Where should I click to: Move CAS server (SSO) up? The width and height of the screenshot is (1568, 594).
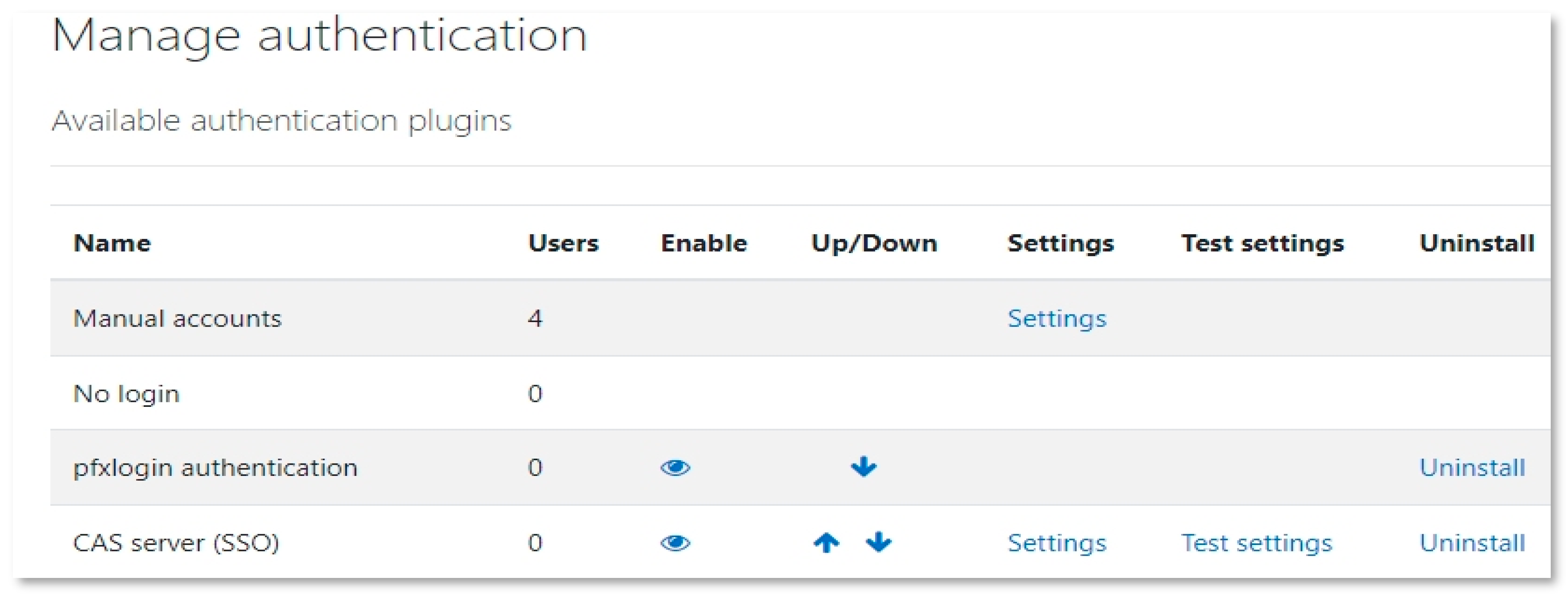tap(826, 542)
